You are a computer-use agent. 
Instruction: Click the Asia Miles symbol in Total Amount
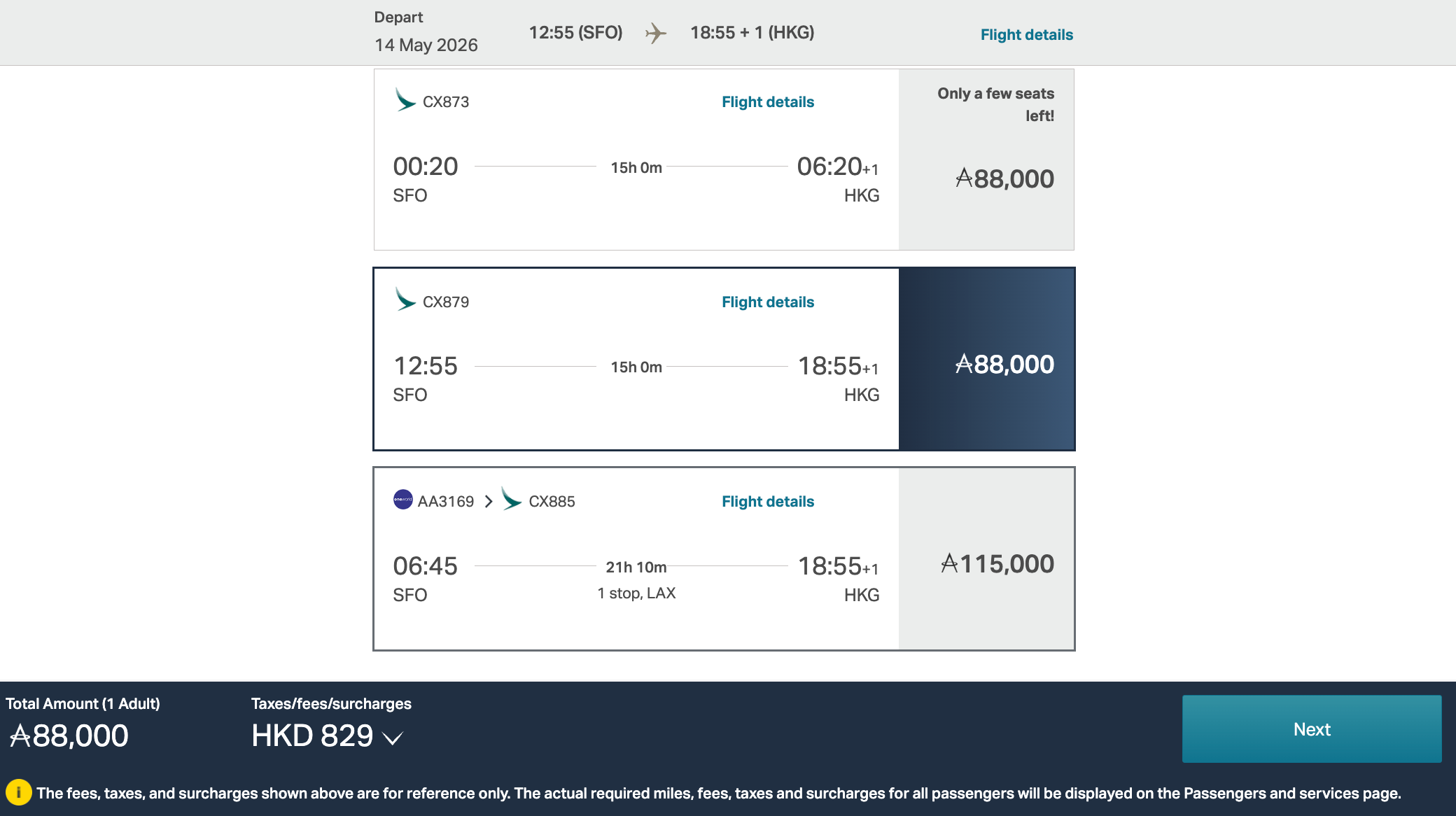[20, 736]
